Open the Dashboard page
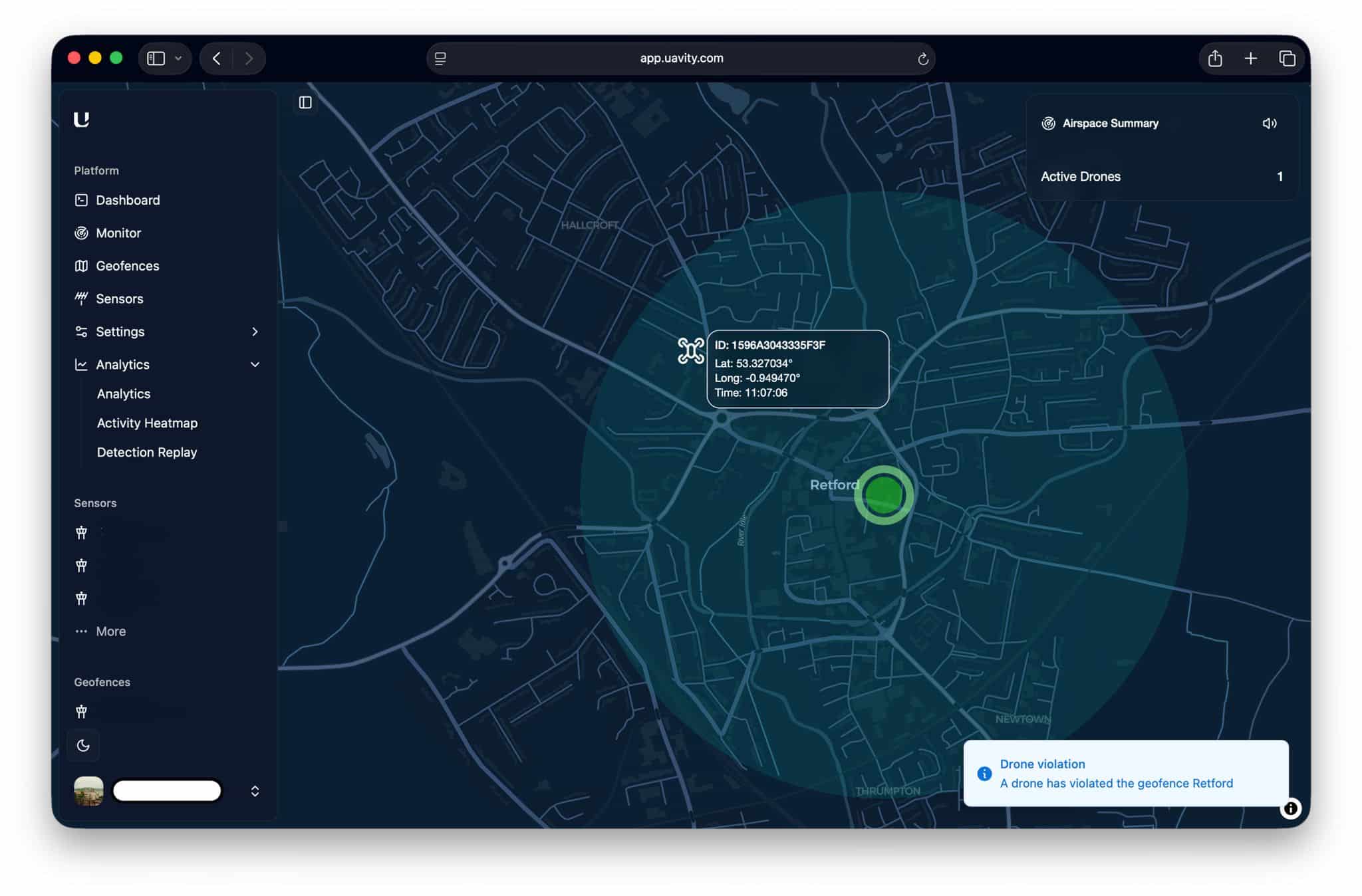The image size is (1362, 896). (x=127, y=200)
